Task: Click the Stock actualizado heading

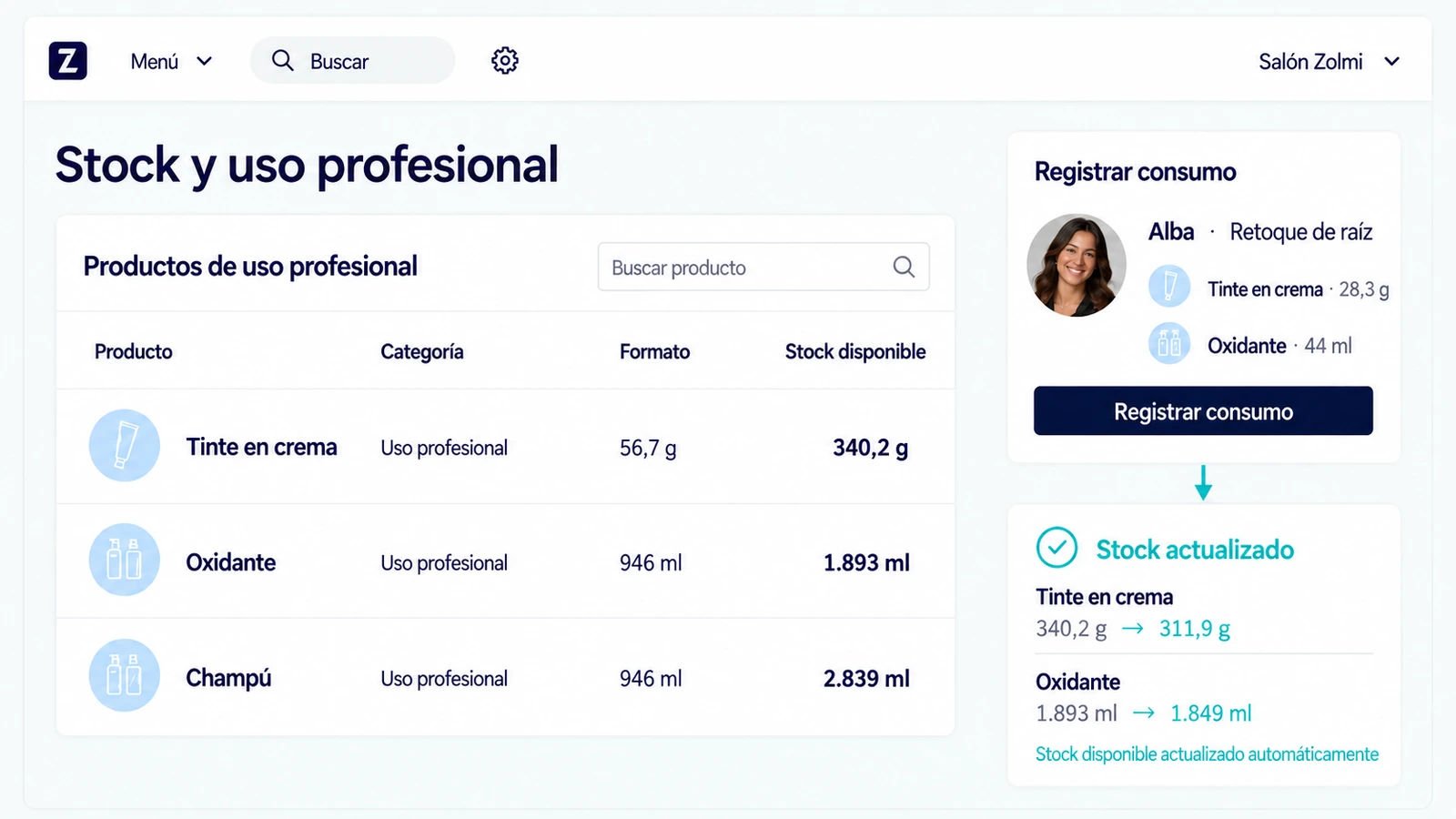Action: pos(1194,550)
